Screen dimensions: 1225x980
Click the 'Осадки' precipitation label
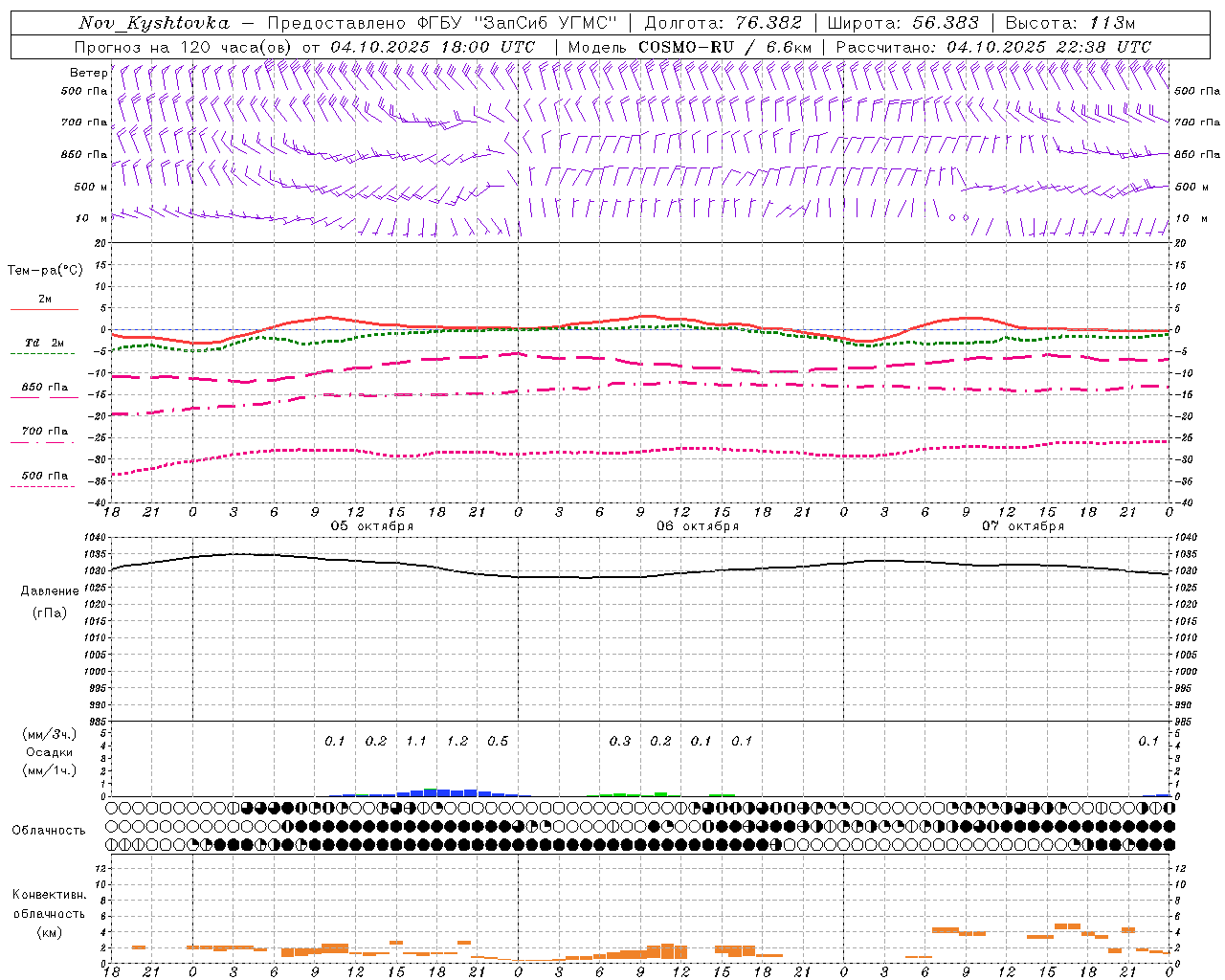[x=50, y=752]
